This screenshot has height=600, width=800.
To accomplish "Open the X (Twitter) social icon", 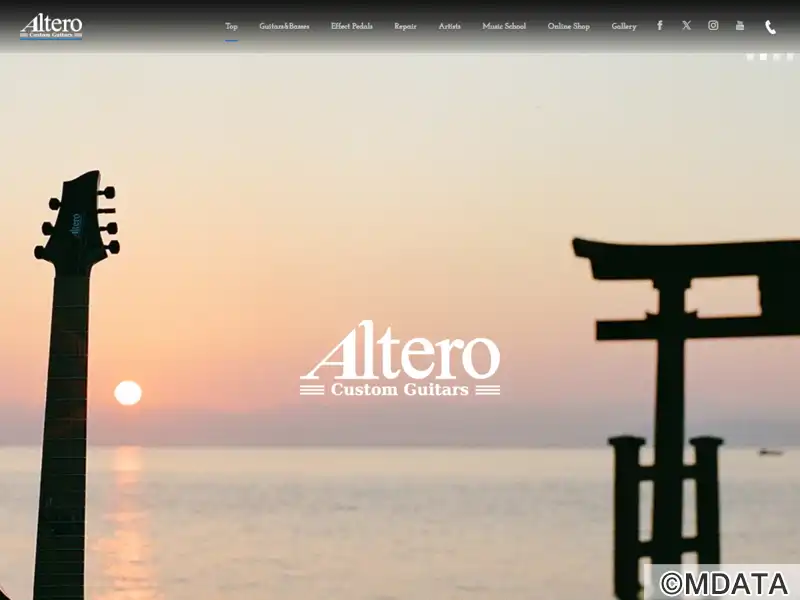I will click(687, 26).
